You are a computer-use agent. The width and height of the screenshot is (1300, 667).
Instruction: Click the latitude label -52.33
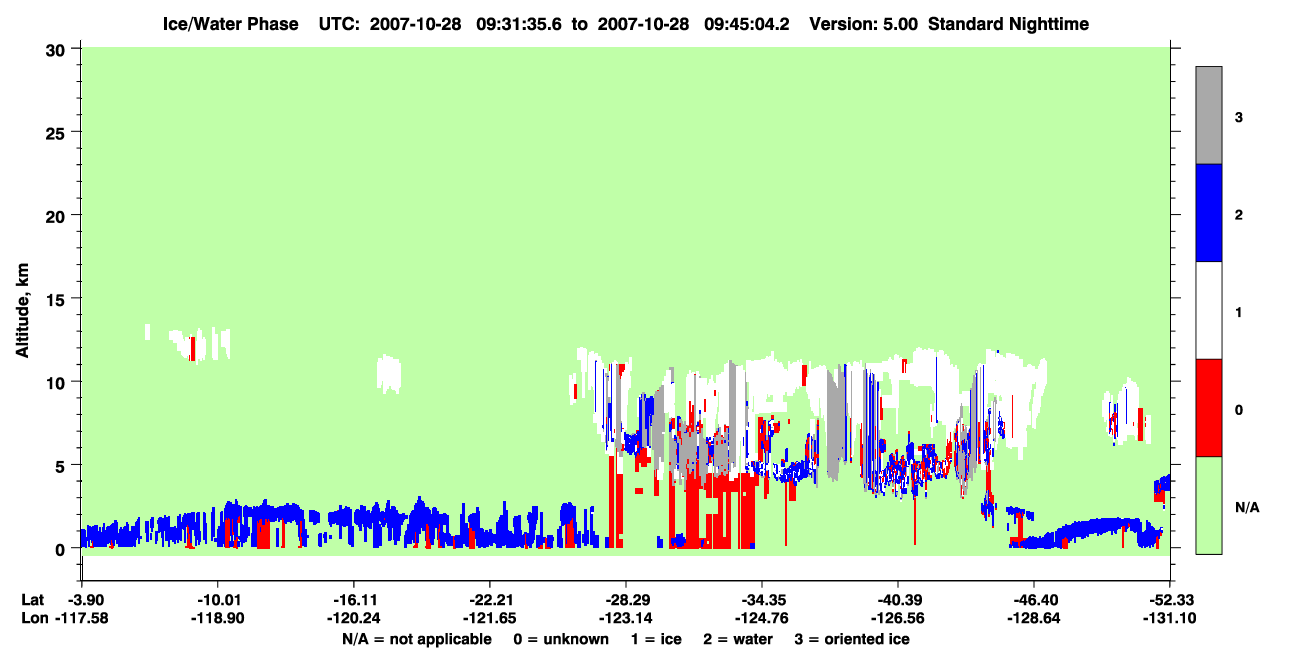click(x=1169, y=599)
